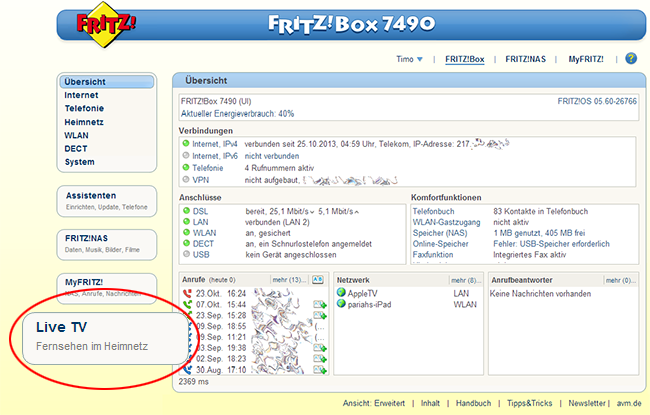This screenshot has width=650, height=415.
Task: Open the Tipps&Tricks footer link
Action: tap(529, 403)
